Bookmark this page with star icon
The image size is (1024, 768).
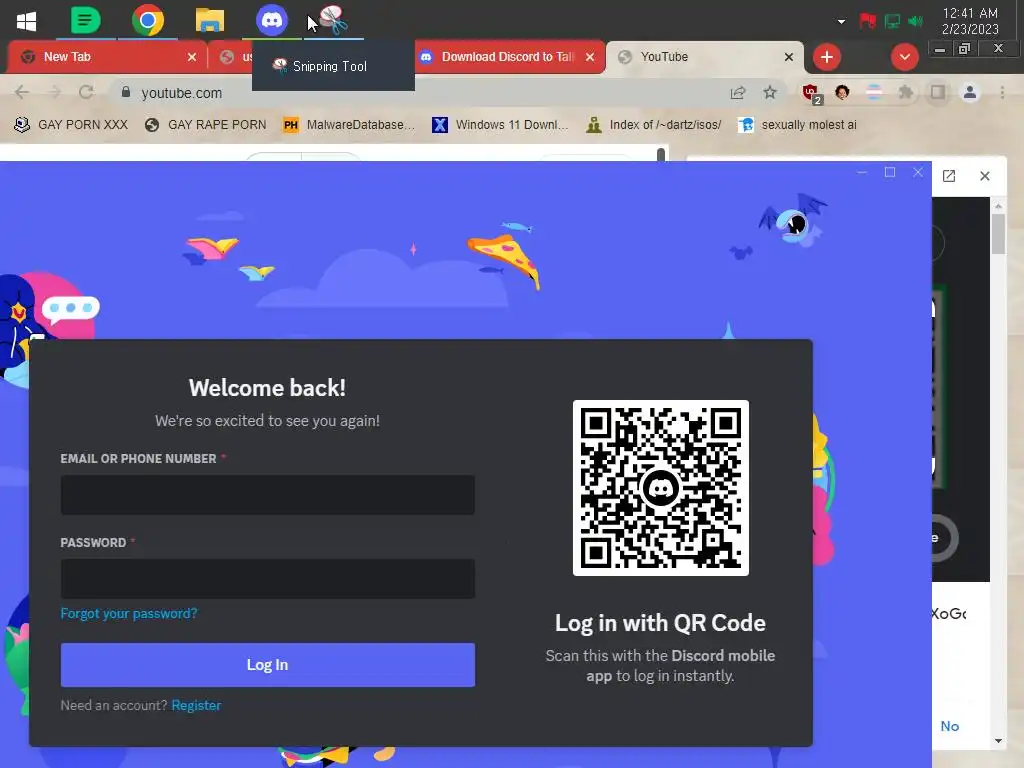(x=770, y=93)
